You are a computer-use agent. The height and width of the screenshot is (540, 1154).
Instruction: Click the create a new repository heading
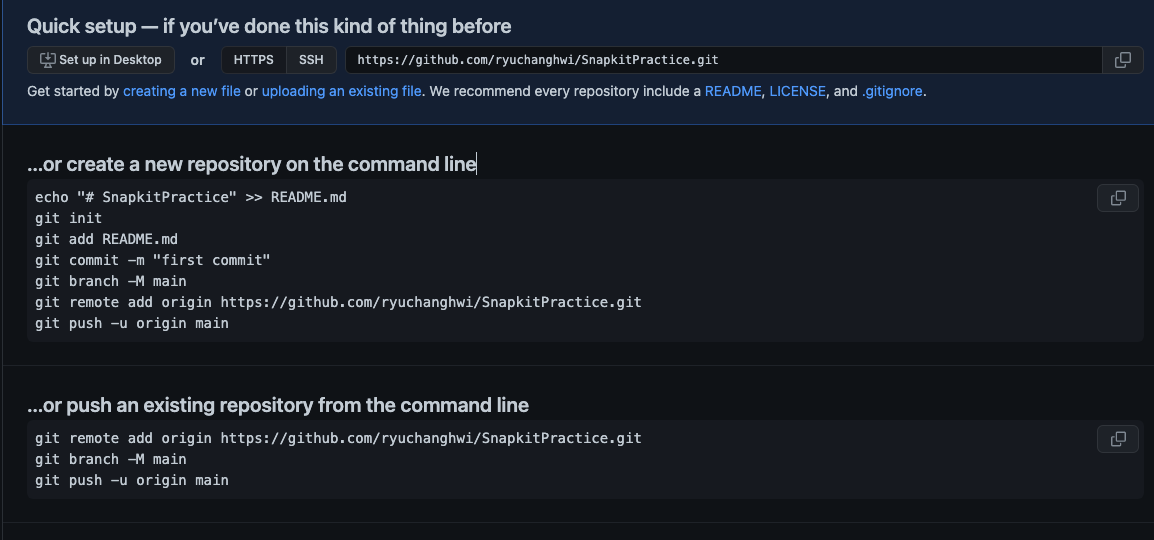coord(252,164)
